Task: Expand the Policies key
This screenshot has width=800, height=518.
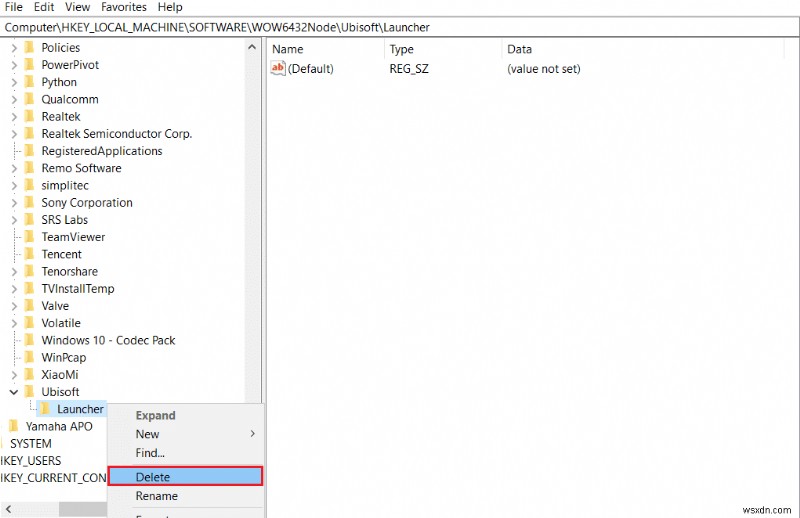Action: [14, 48]
